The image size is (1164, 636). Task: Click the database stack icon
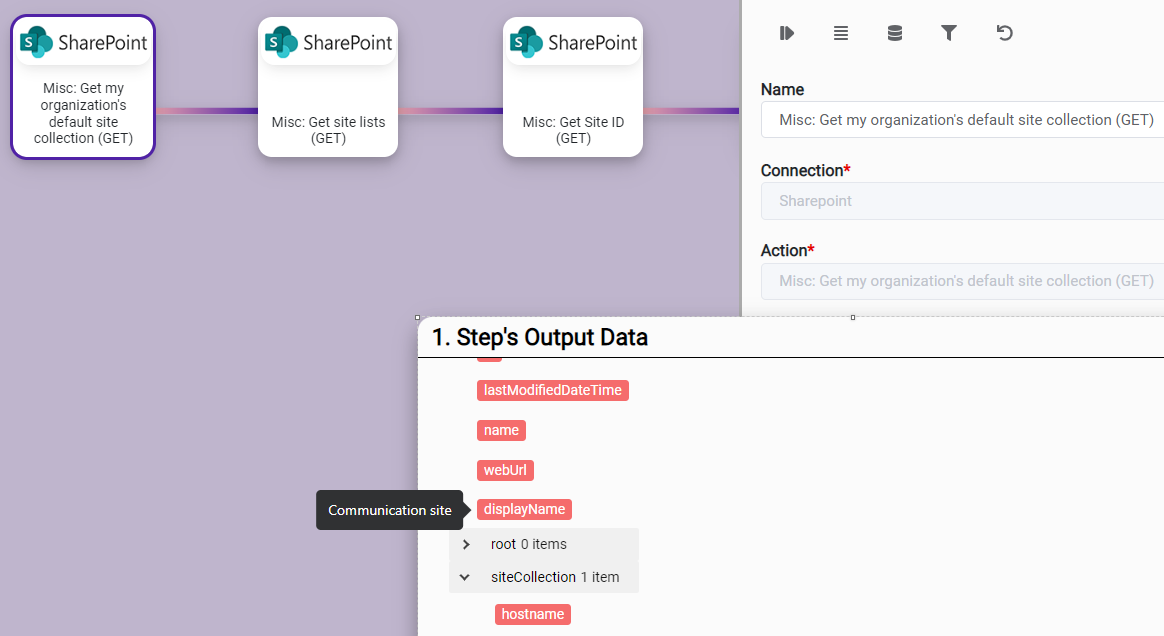(895, 33)
